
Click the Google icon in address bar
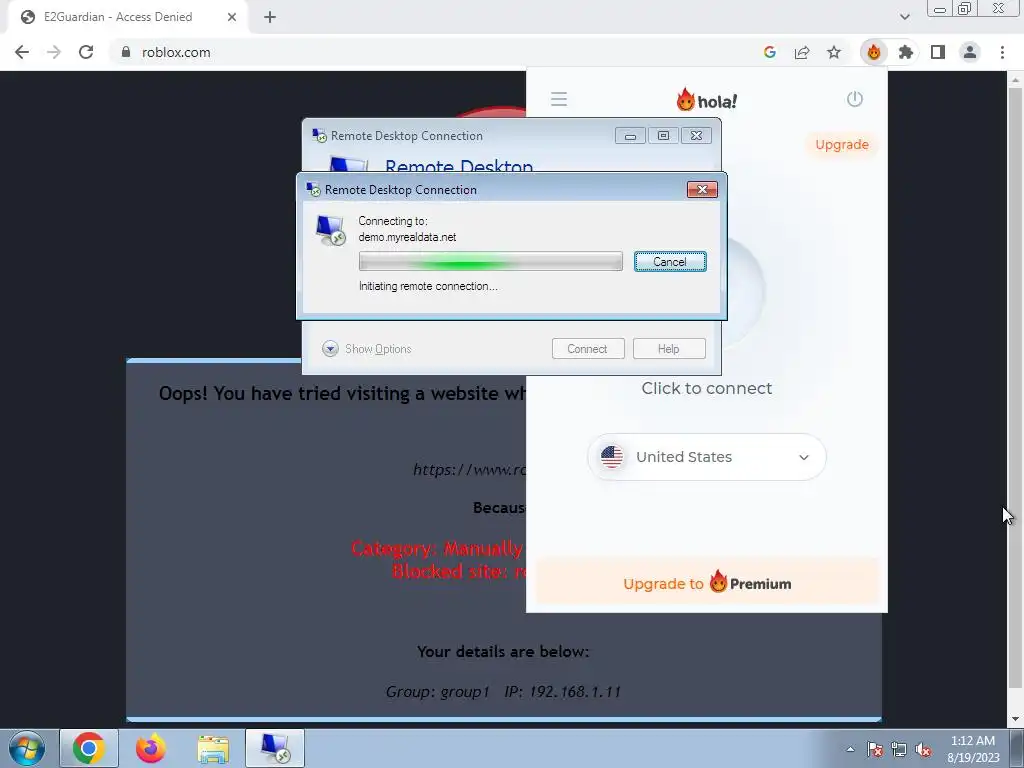pos(770,52)
